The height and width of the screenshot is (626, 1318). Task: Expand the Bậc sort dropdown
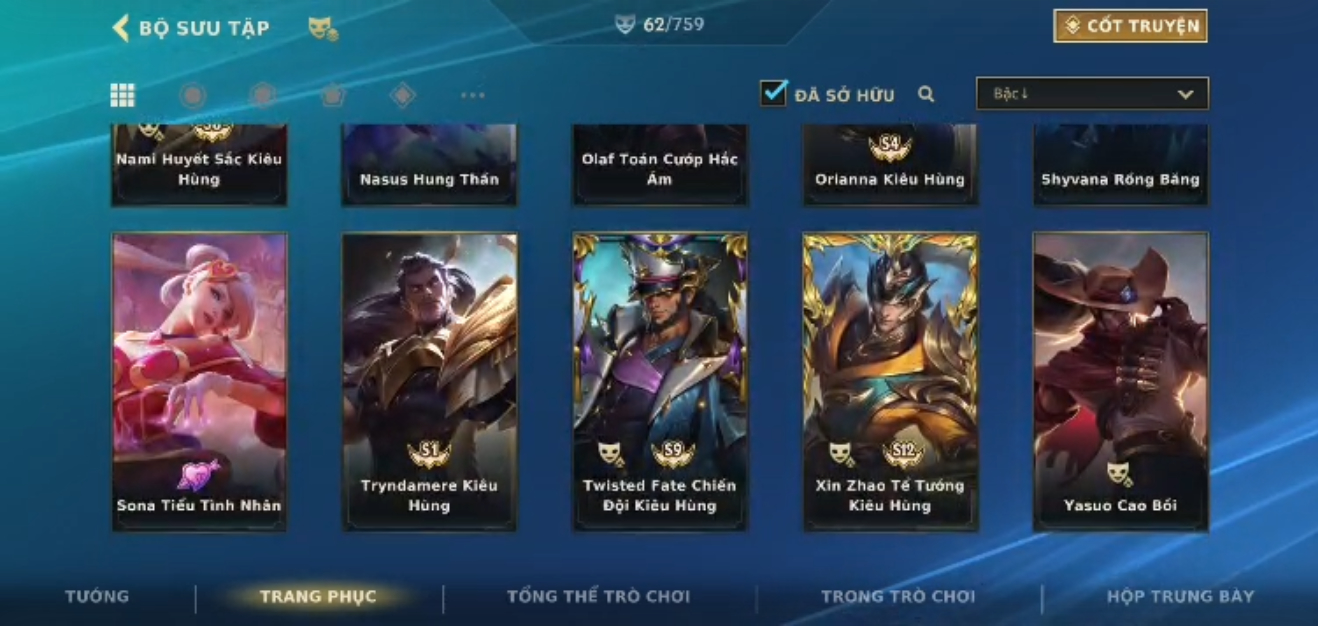pyautogui.click(x=1092, y=94)
